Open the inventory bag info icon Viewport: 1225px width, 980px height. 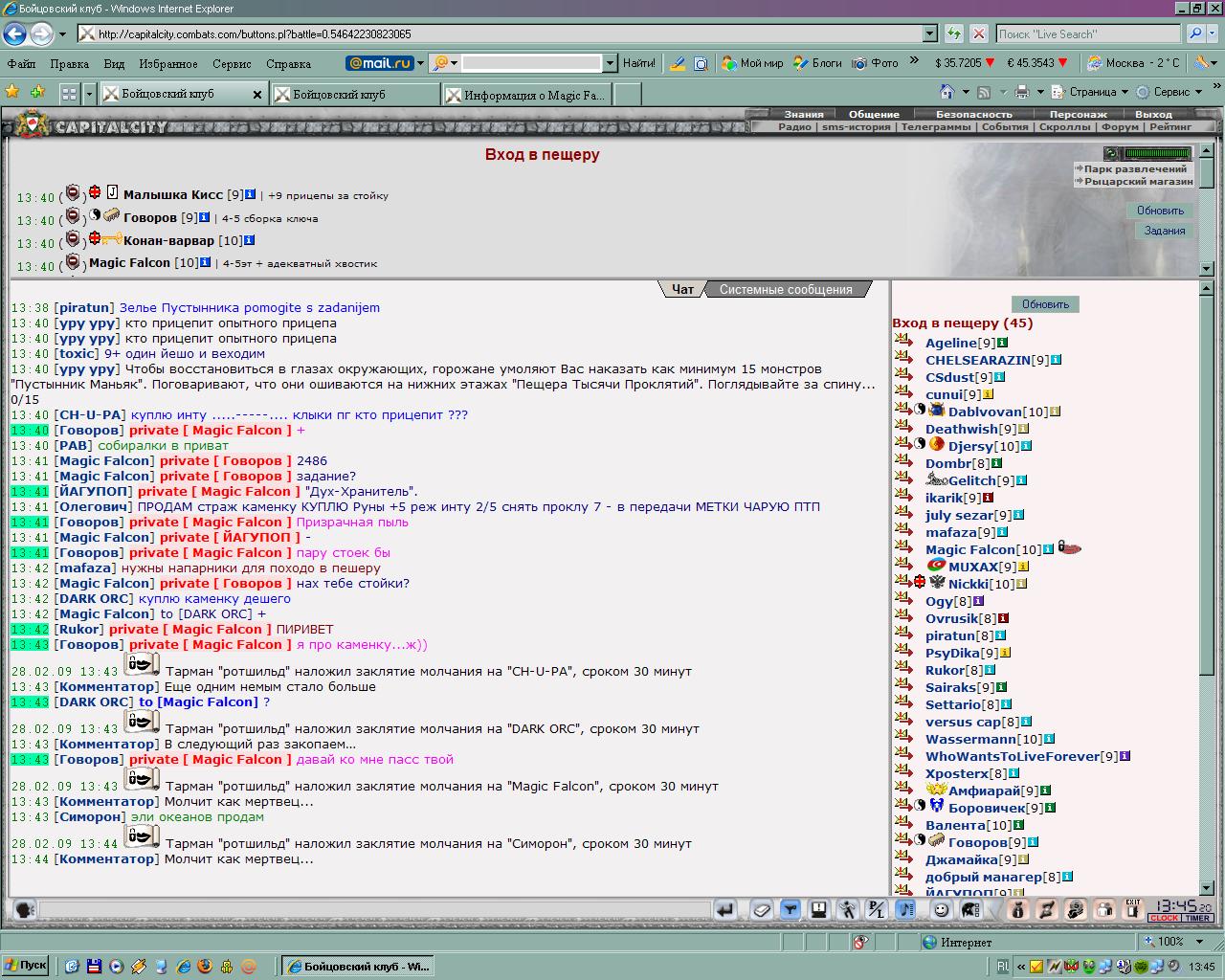pos(1018,909)
